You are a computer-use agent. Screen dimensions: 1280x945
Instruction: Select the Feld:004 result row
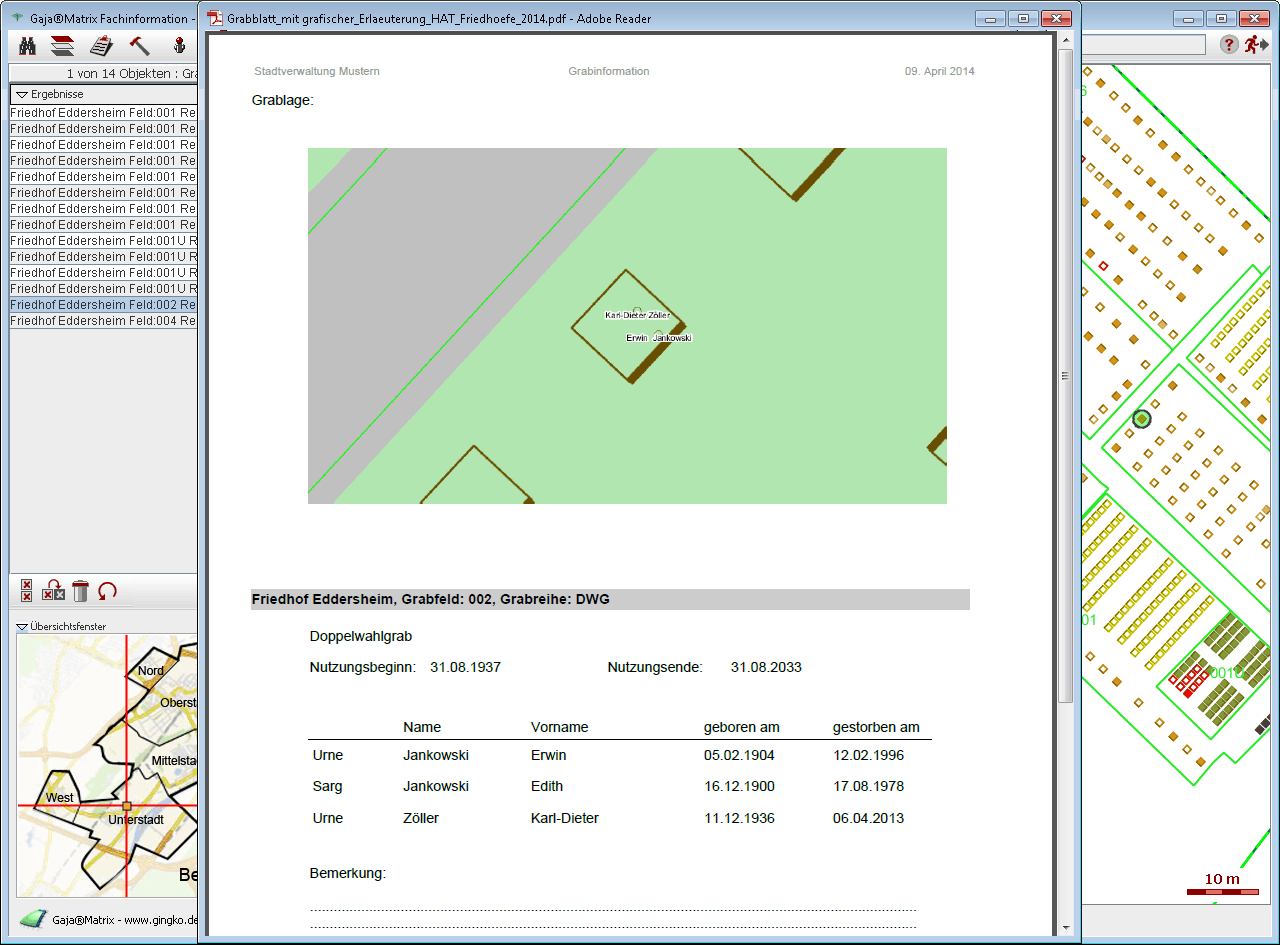coord(103,321)
